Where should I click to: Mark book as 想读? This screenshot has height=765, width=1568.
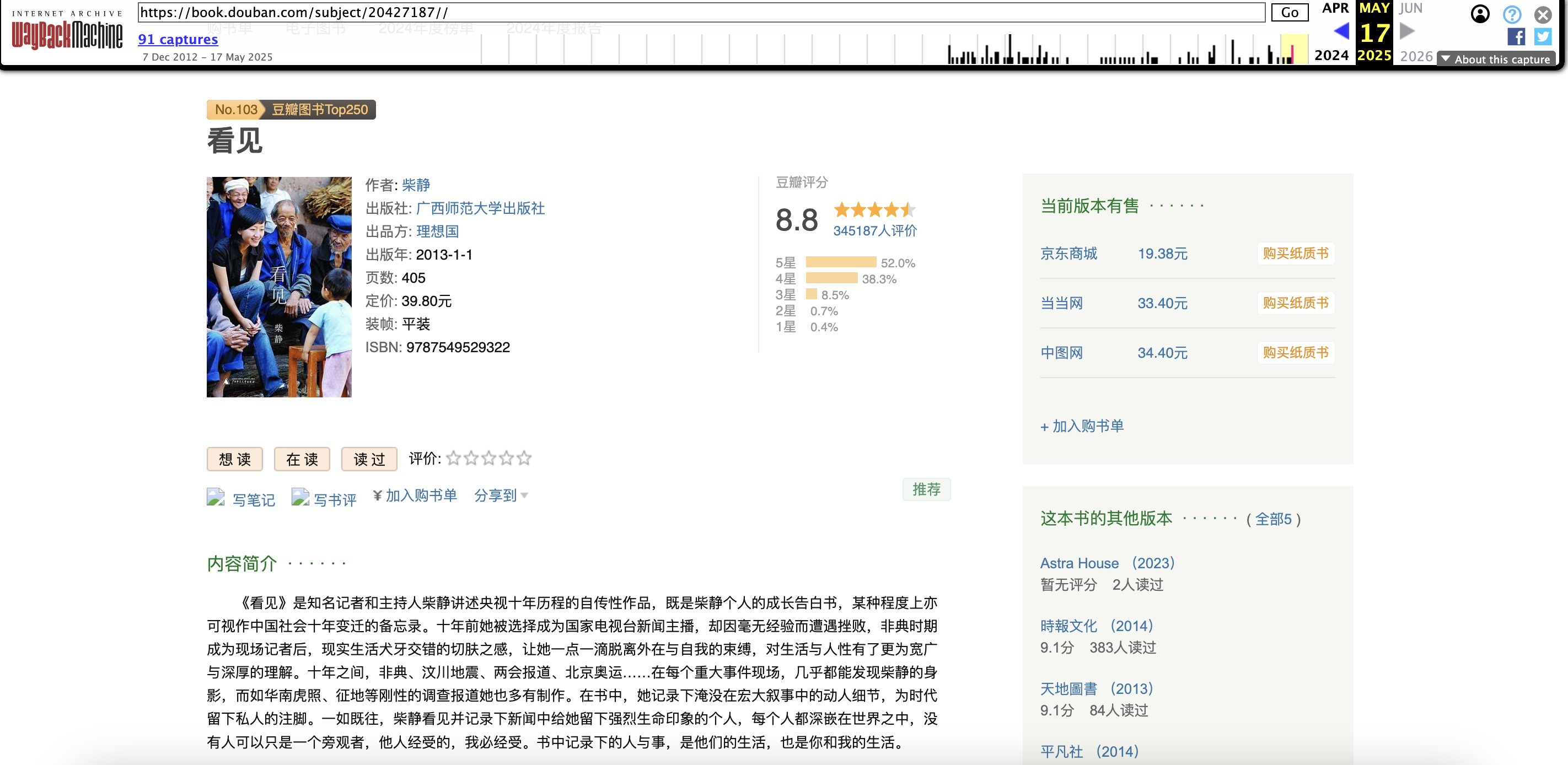pyautogui.click(x=234, y=459)
